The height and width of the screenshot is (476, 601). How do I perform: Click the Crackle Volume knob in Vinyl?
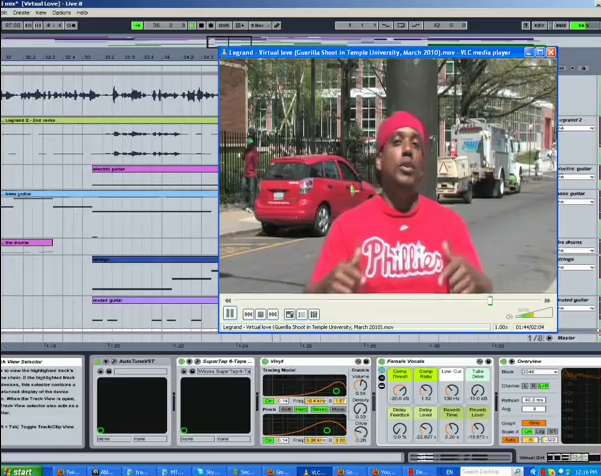click(360, 385)
